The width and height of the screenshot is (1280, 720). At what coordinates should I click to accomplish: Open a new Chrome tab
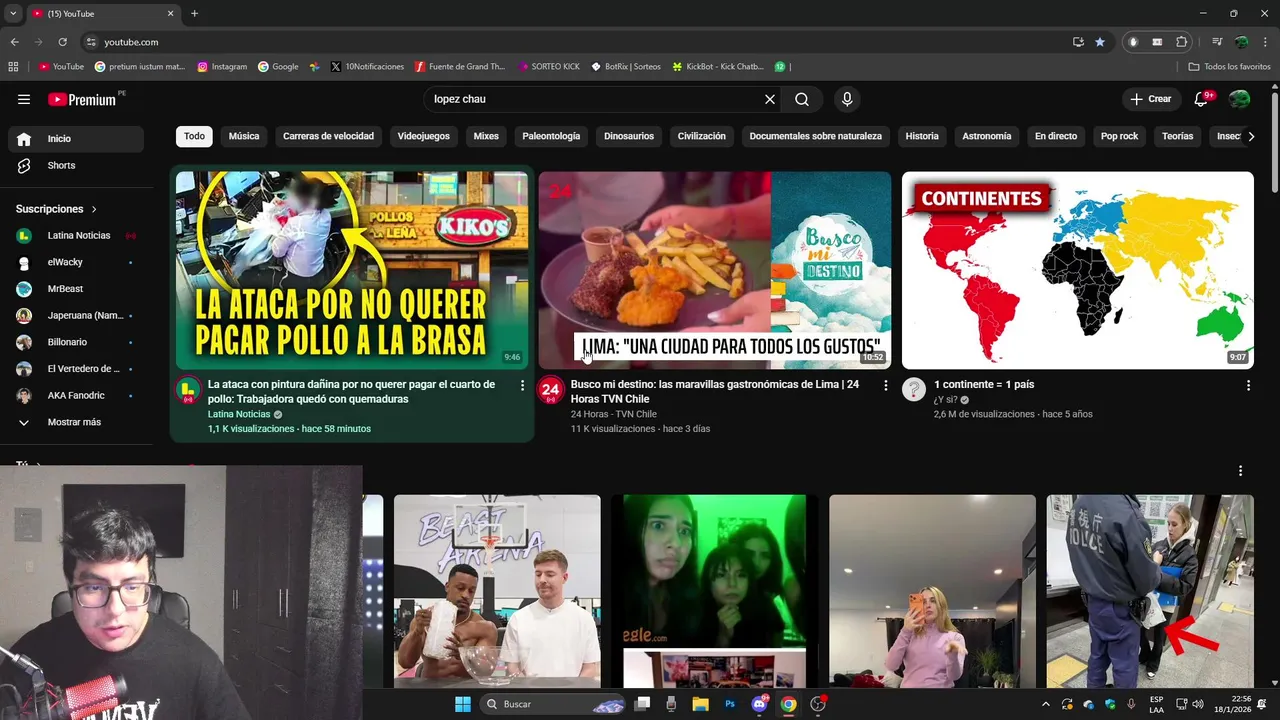tap(194, 14)
